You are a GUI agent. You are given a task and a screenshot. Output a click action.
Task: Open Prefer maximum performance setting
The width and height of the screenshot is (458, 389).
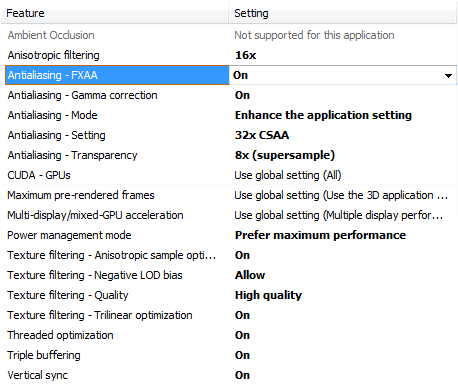point(320,235)
